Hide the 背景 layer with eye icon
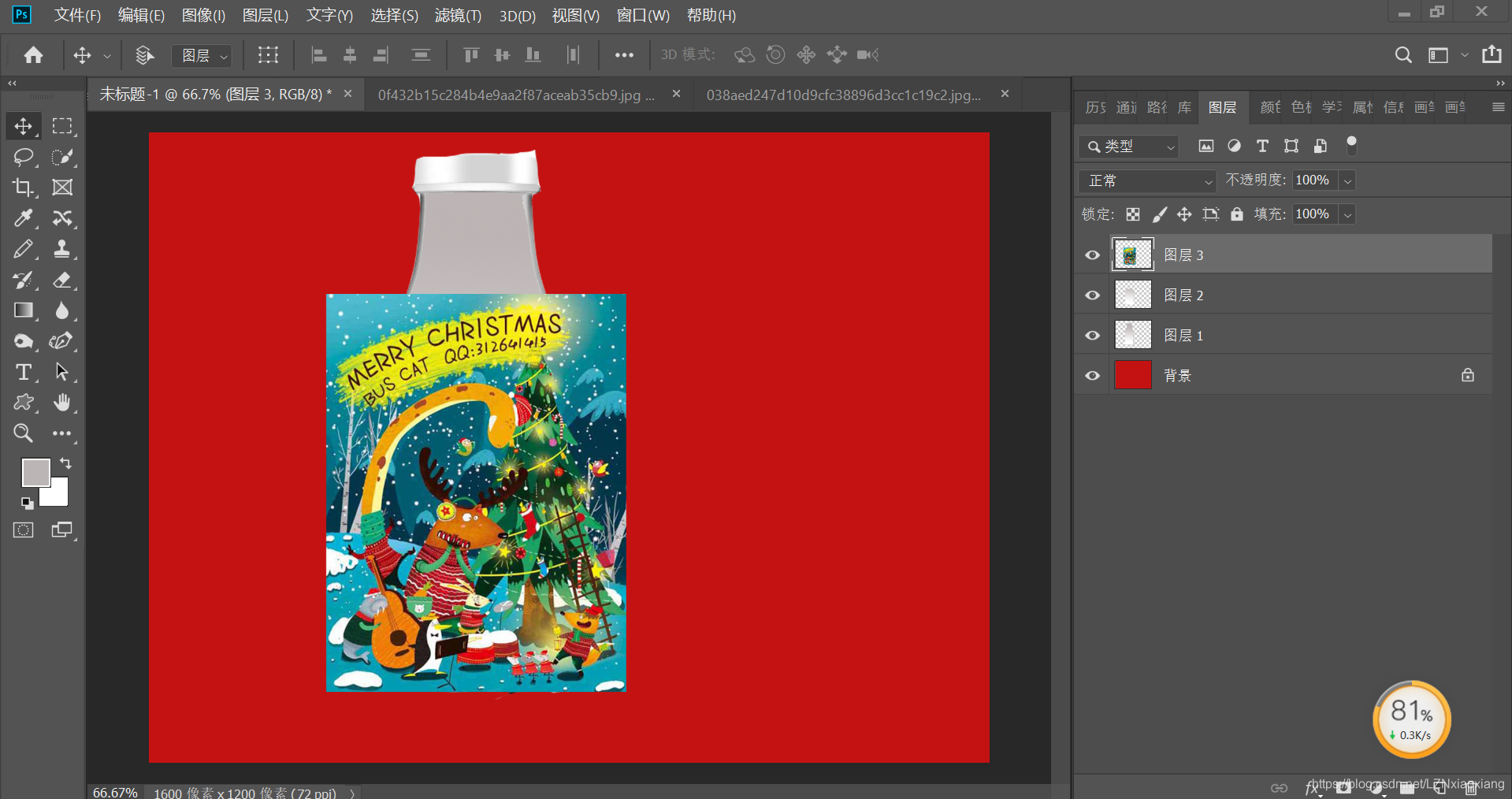 click(1092, 375)
